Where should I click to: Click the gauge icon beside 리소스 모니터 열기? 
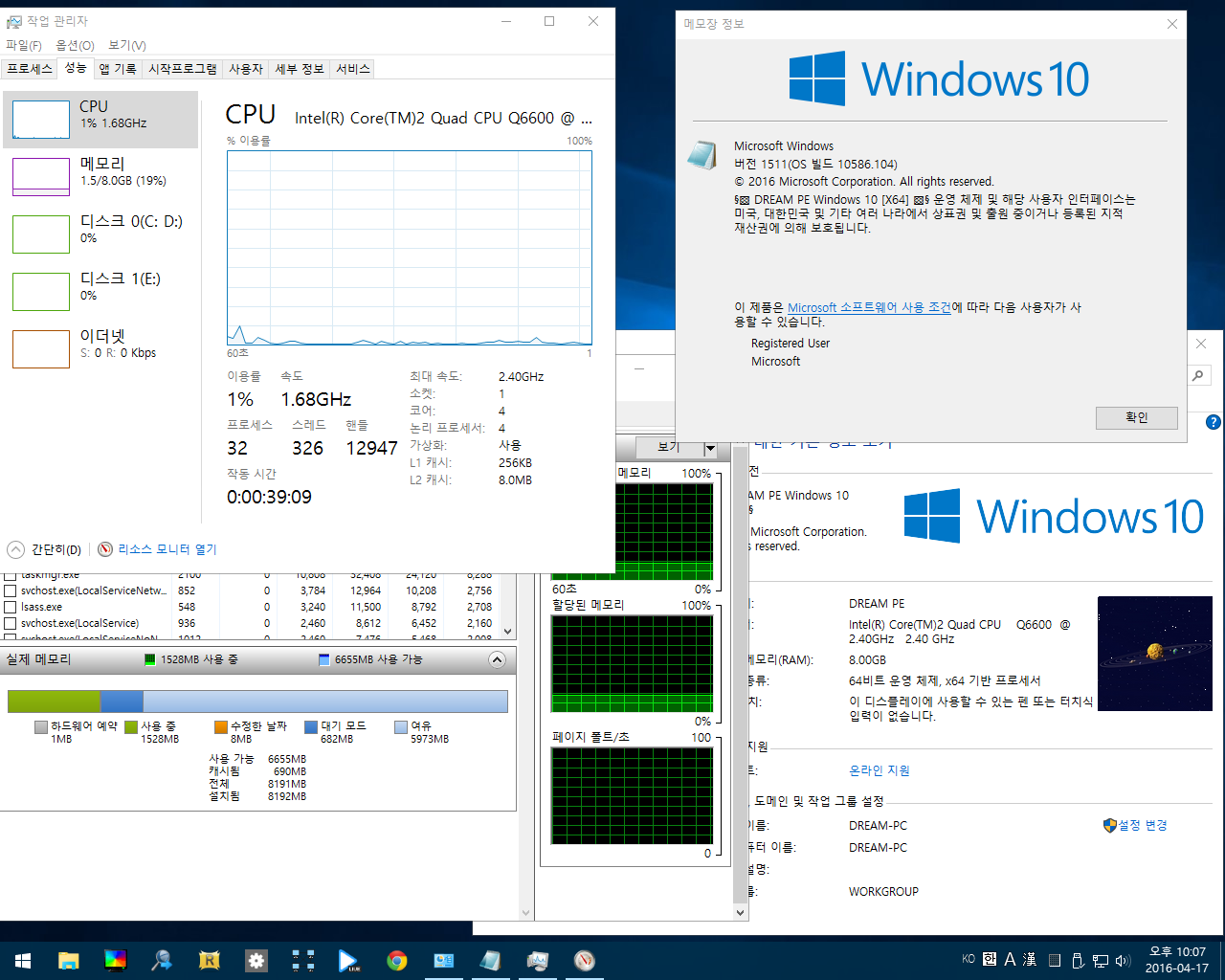click(x=105, y=549)
